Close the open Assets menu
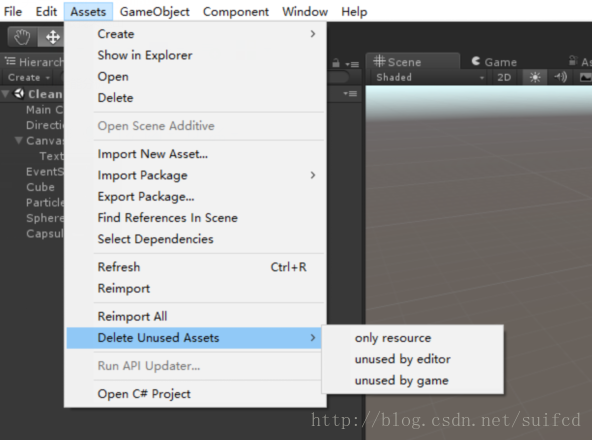This screenshot has width=592, height=440. point(88,12)
